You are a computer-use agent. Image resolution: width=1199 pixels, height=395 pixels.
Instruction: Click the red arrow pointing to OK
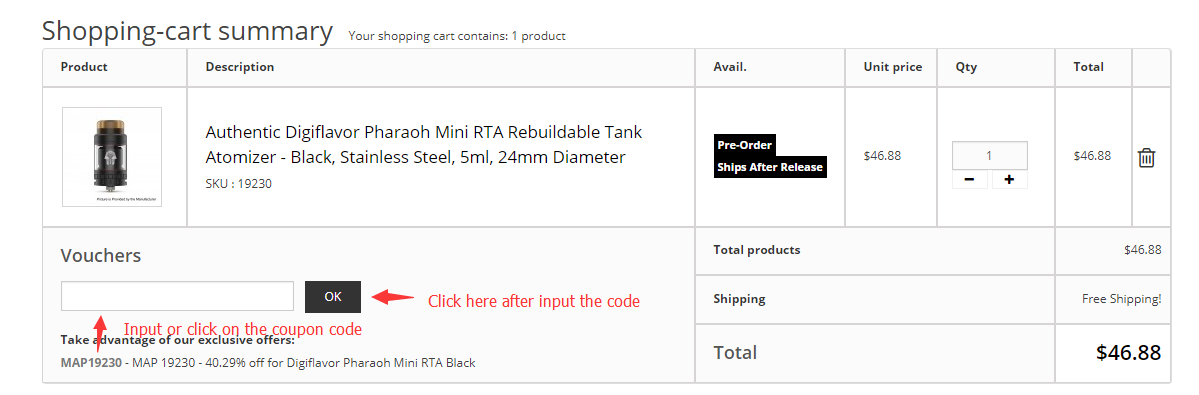coord(392,297)
